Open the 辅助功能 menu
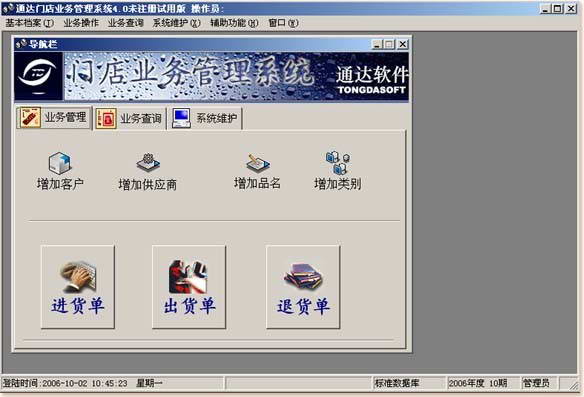 pyautogui.click(x=234, y=23)
